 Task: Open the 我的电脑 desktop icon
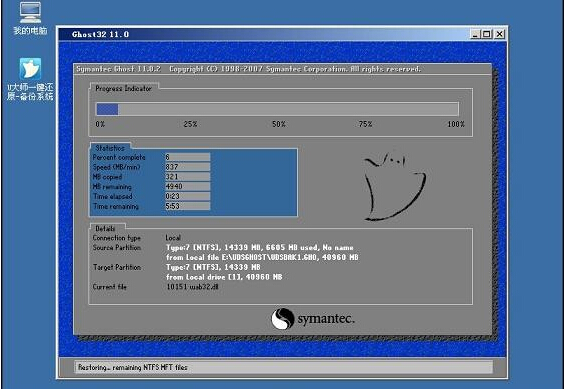[x=30, y=18]
